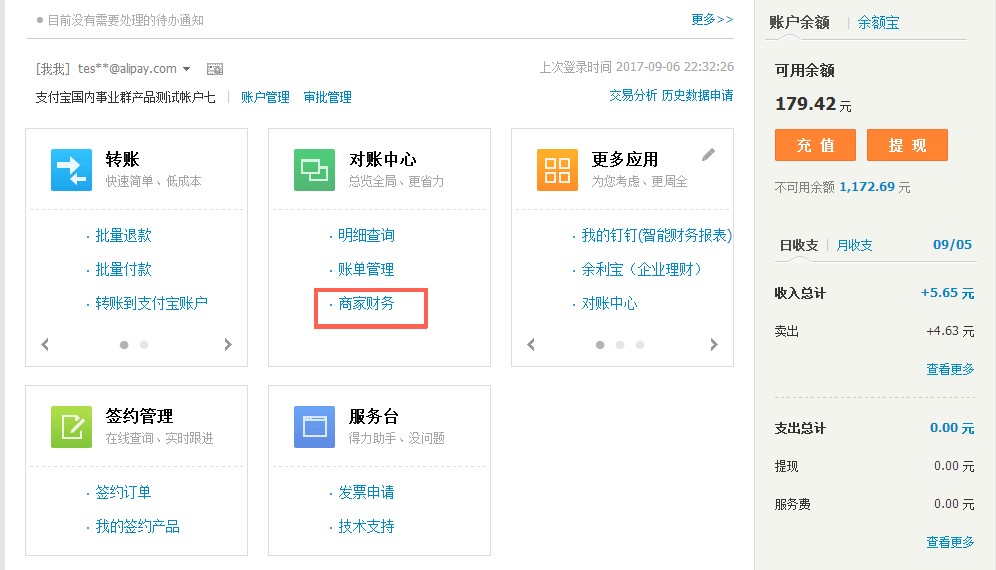
Task: Switch to the 账户余额 tab
Action: click(799, 23)
